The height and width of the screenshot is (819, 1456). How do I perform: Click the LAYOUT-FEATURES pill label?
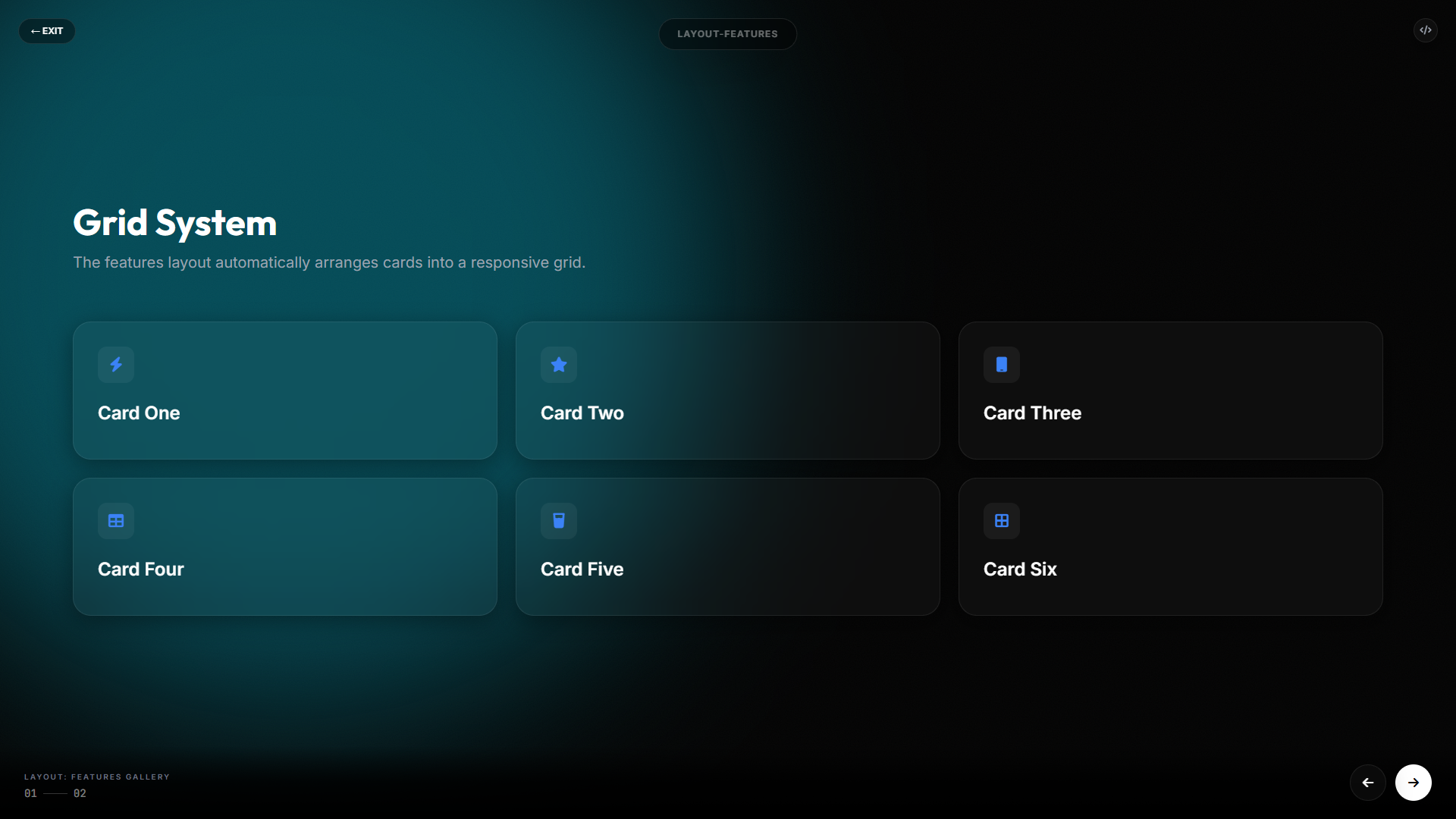pyautogui.click(x=727, y=34)
